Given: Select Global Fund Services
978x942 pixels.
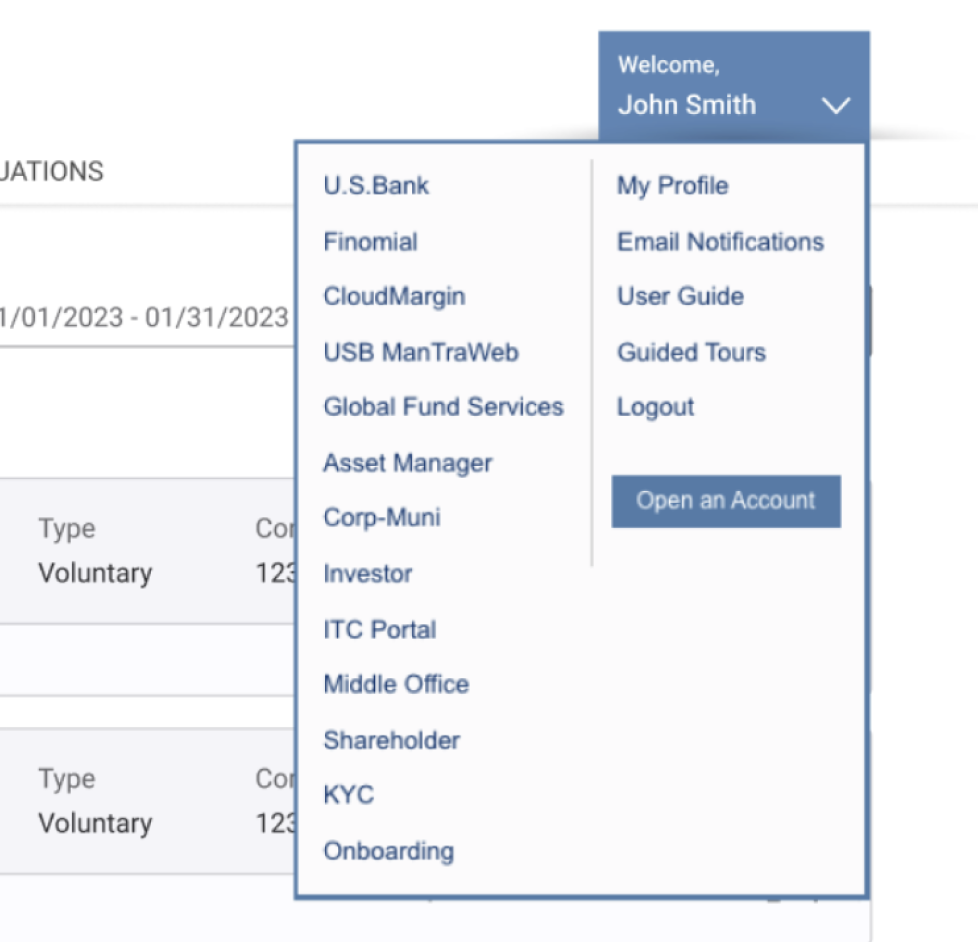Looking at the screenshot, I should point(443,407).
